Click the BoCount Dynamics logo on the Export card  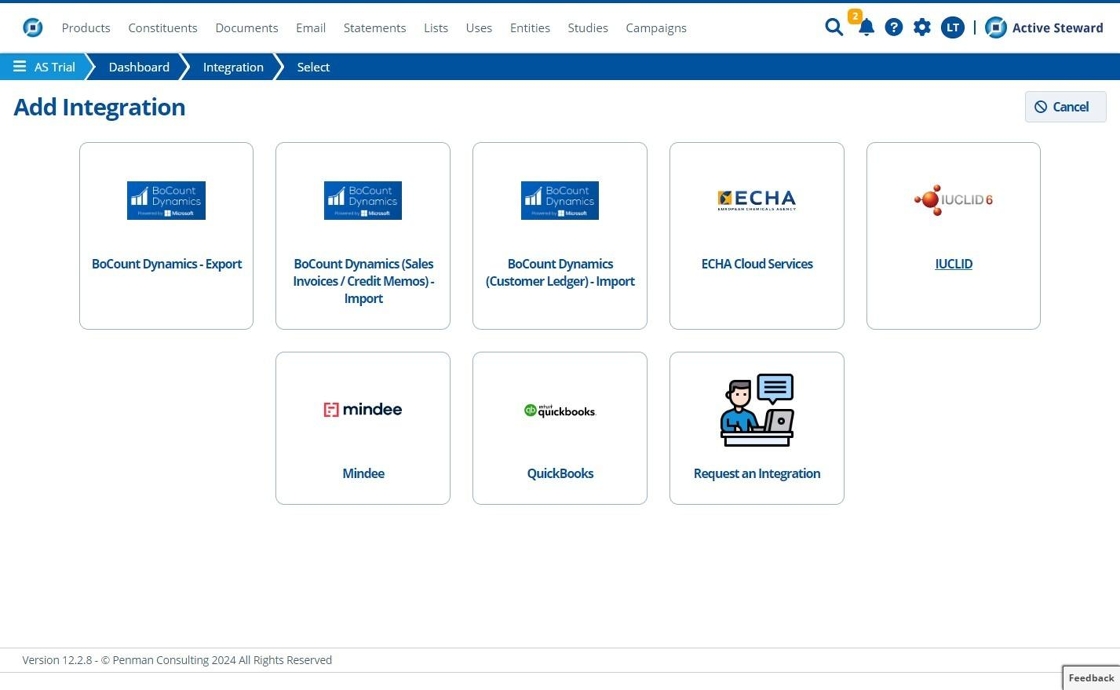click(166, 200)
